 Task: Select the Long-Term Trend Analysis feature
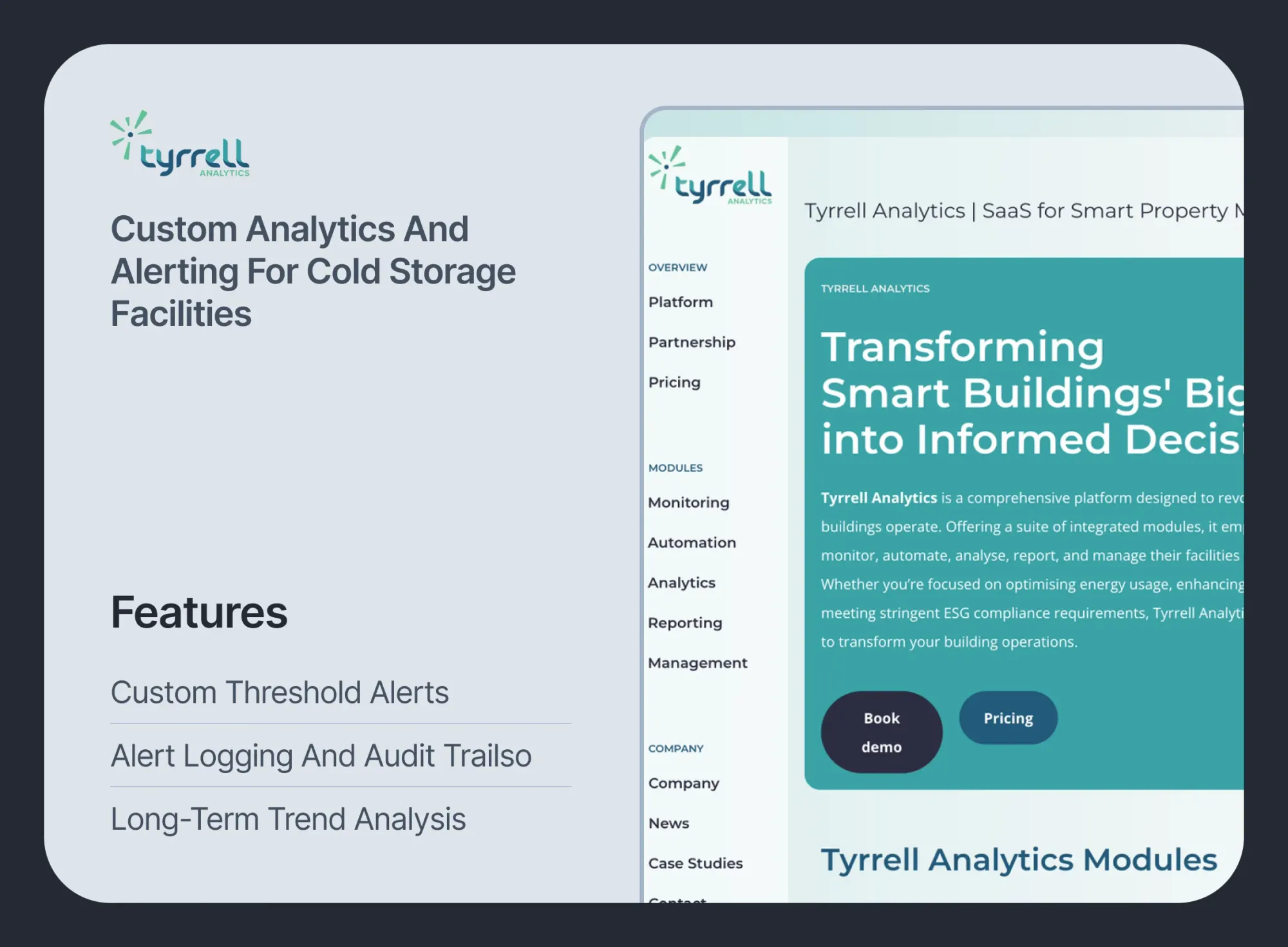click(288, 819)
